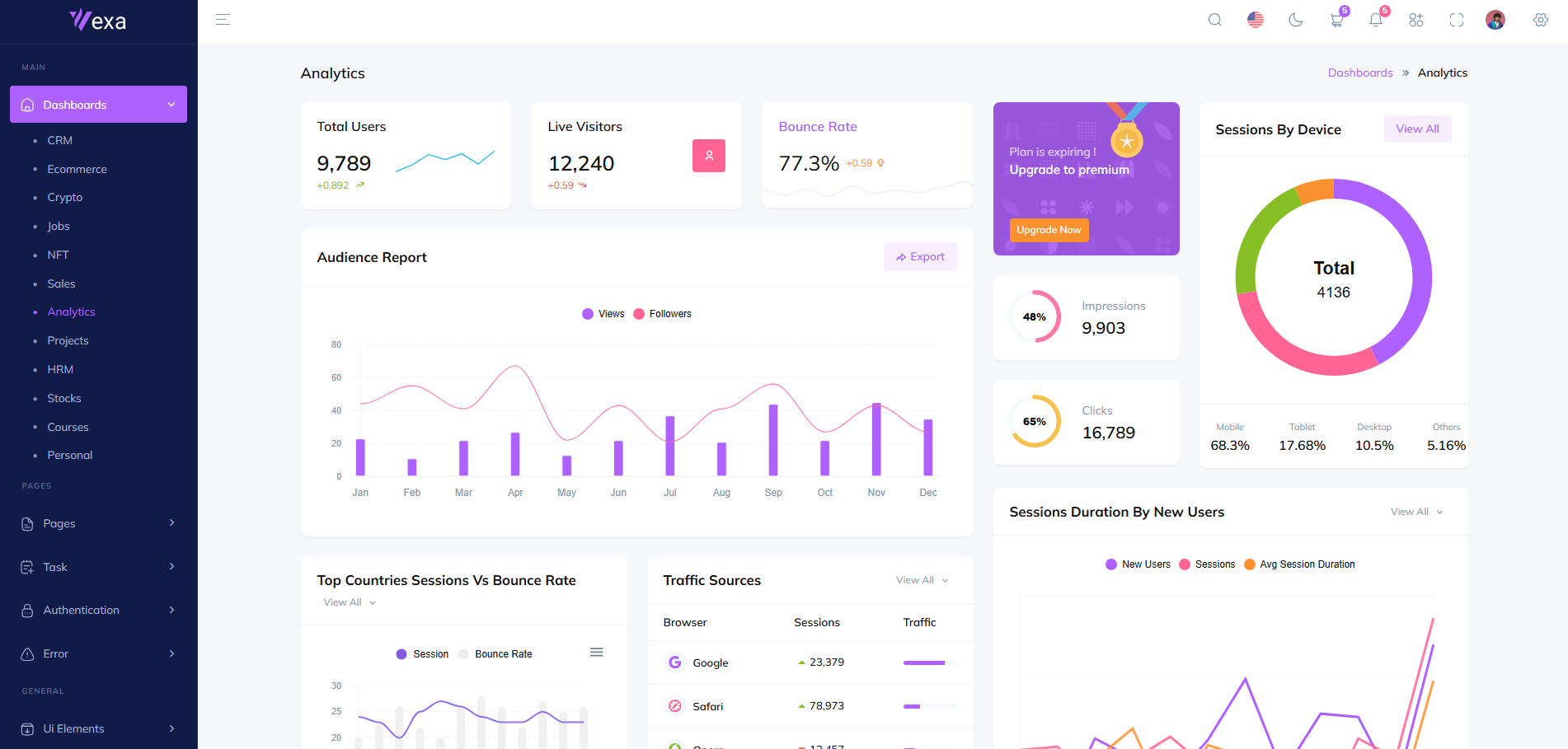Click the Courses sidebar entry

point(68,427)
